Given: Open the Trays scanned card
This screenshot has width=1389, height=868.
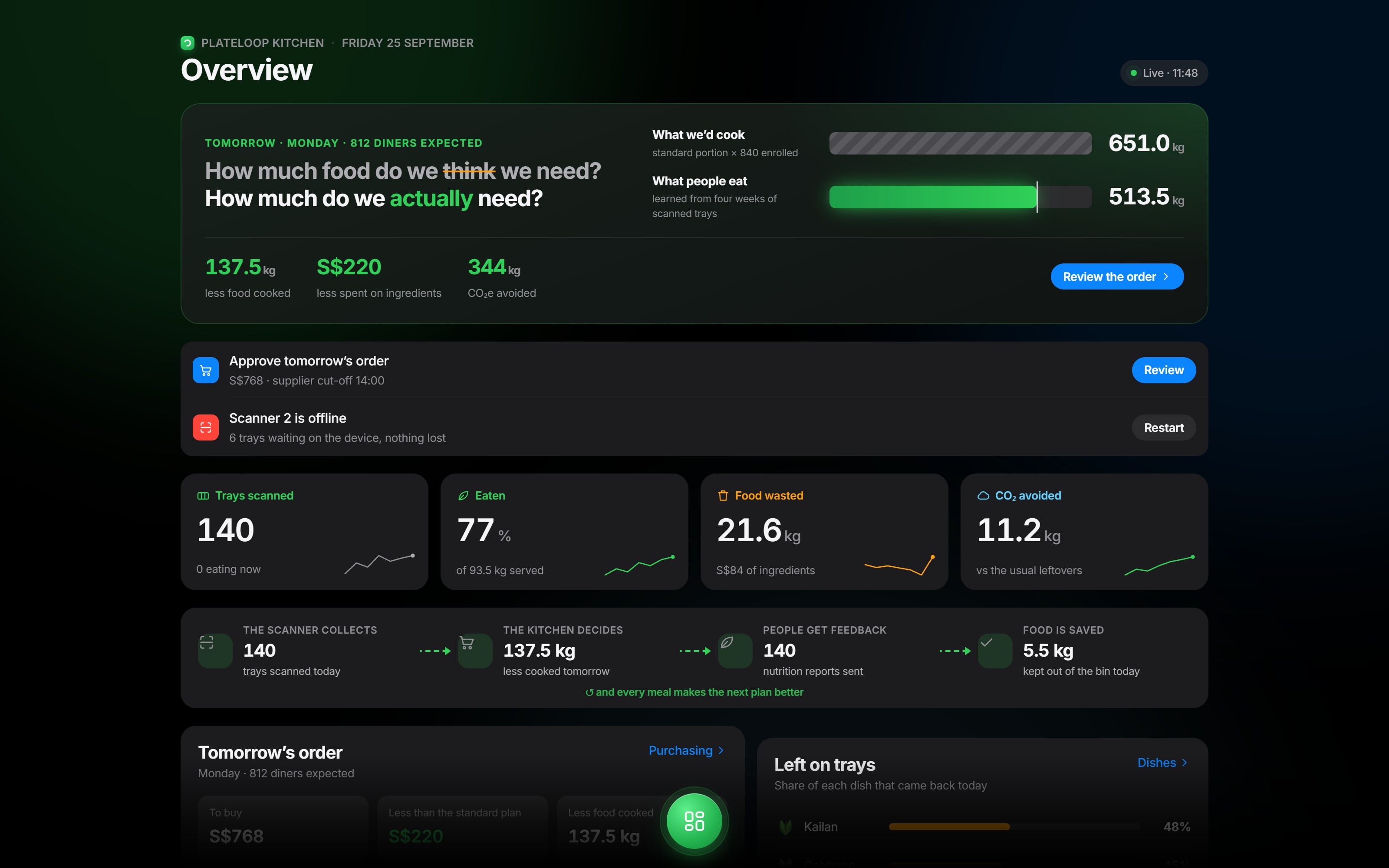Looking at the screenshot, I should click(x=304, y=532).
